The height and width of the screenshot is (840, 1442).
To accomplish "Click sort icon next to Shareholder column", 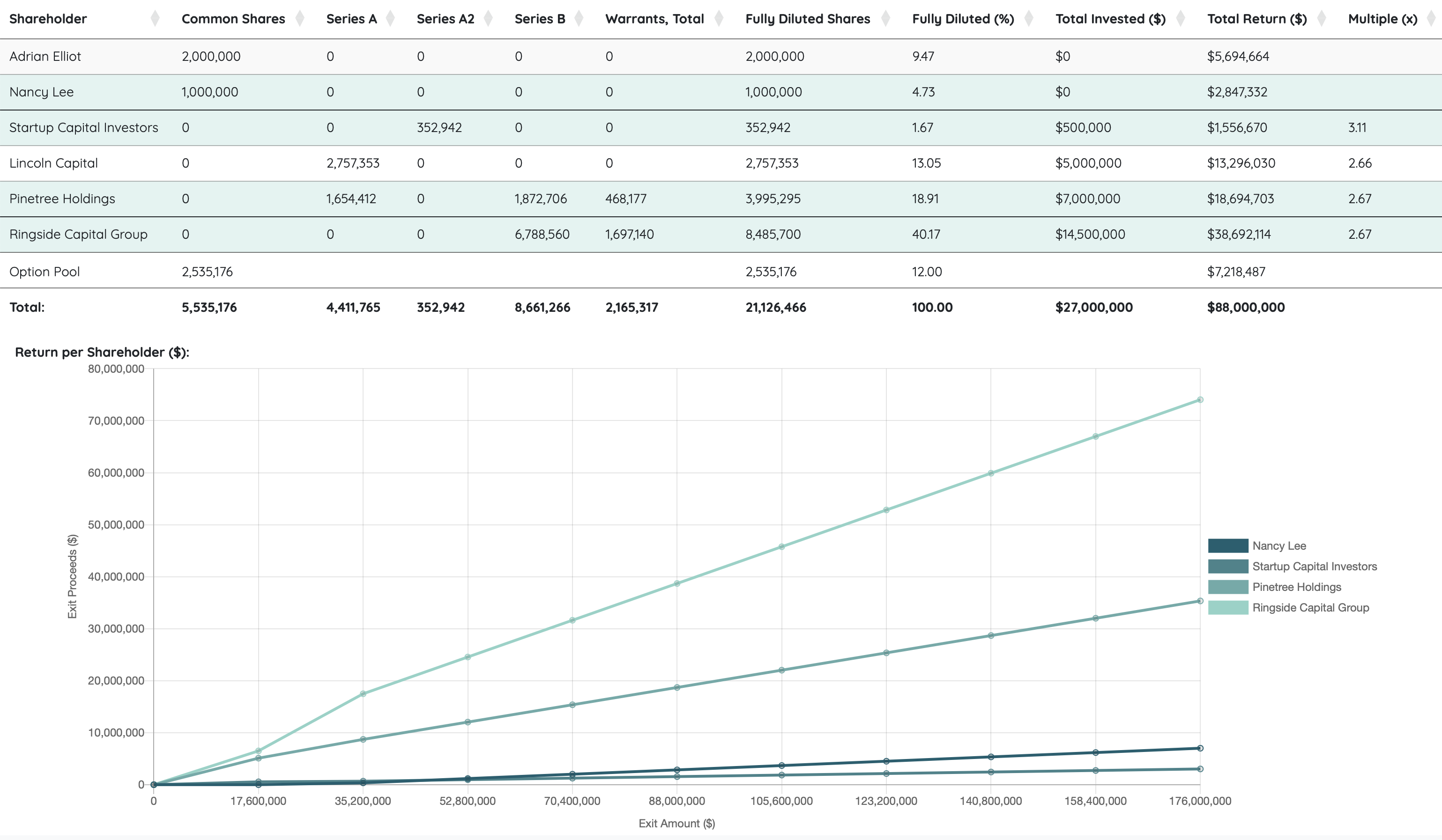I will (155, 19).
